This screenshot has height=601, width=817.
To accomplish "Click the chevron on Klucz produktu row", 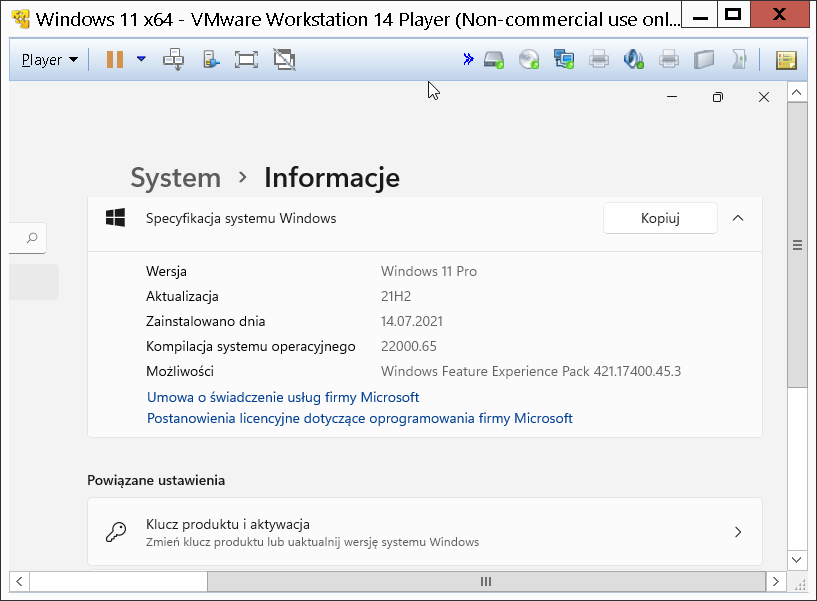I will pyautogui.click(x=738, y=532).
